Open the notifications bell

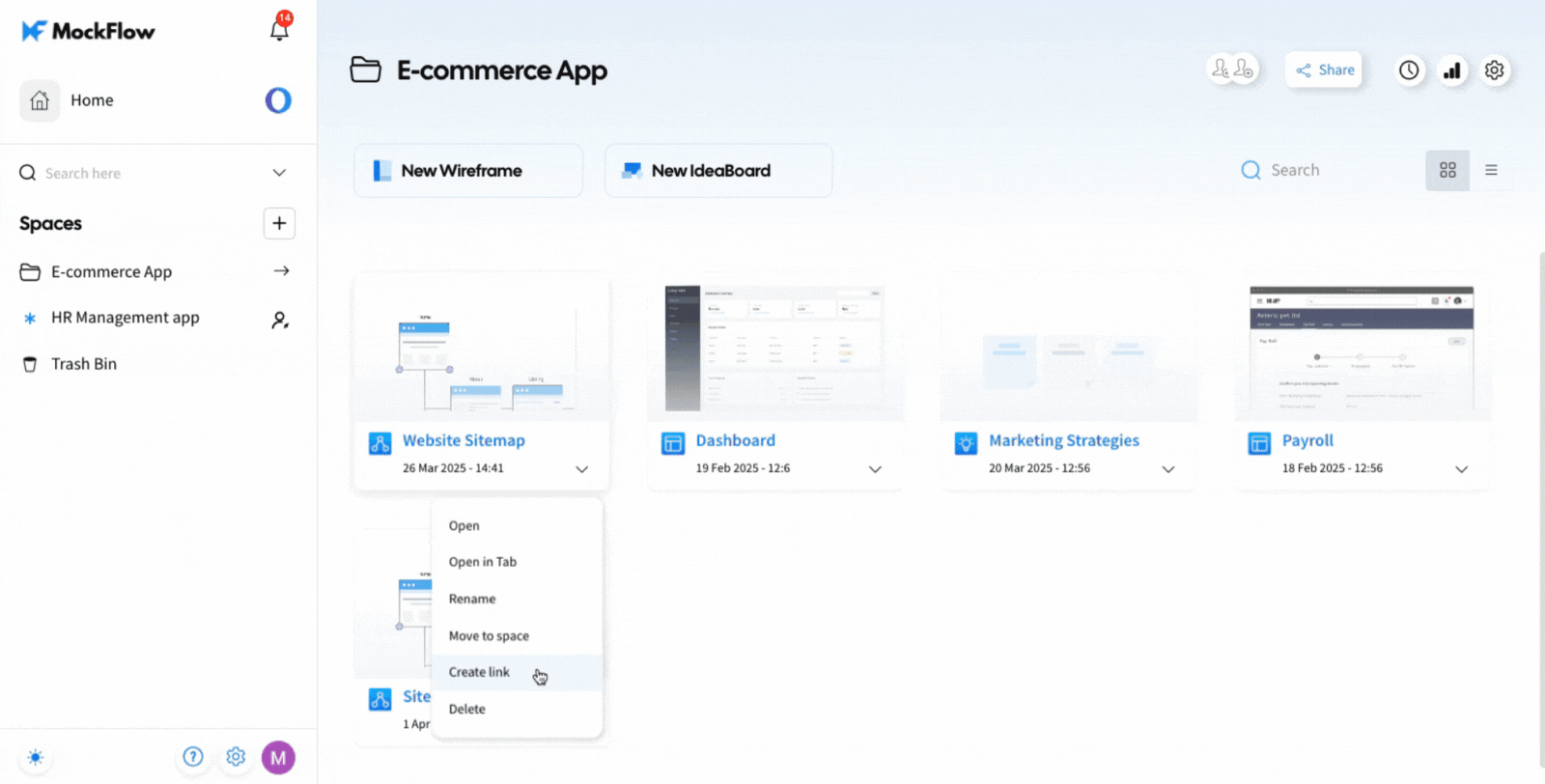tap(279, 29)
